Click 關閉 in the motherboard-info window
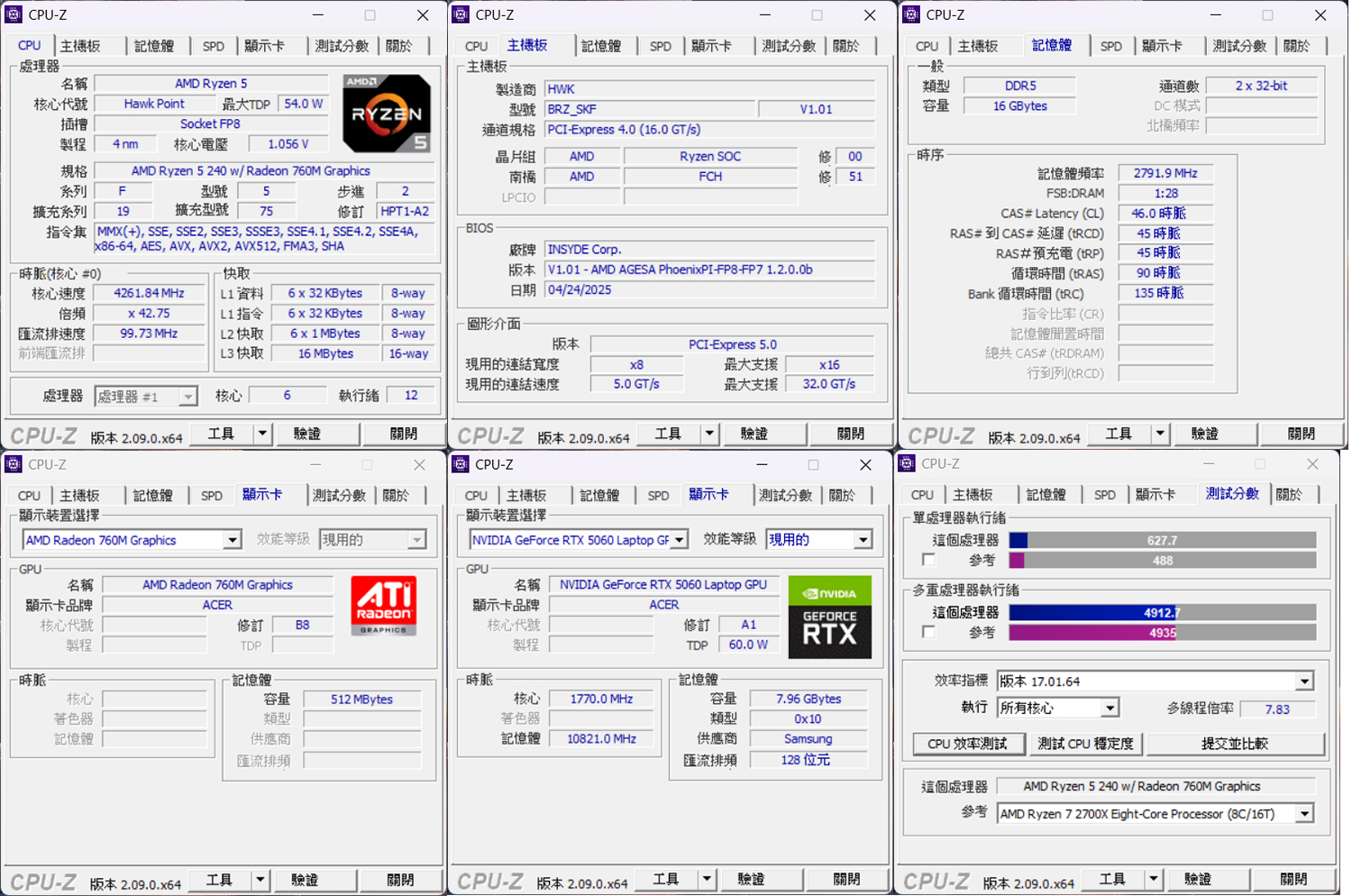Image resolution: width=1352 pixels, height=896 pixels. tap(851, 434)
